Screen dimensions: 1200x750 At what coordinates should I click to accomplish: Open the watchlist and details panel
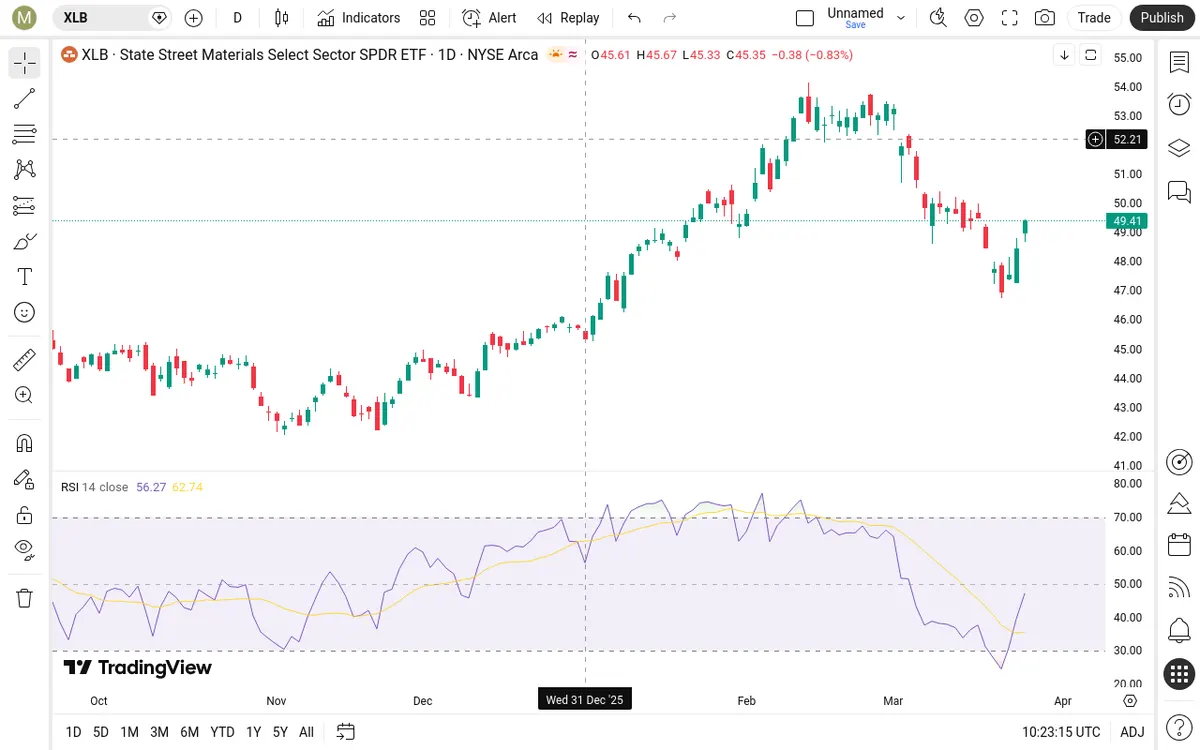(x=1179, y=63)
